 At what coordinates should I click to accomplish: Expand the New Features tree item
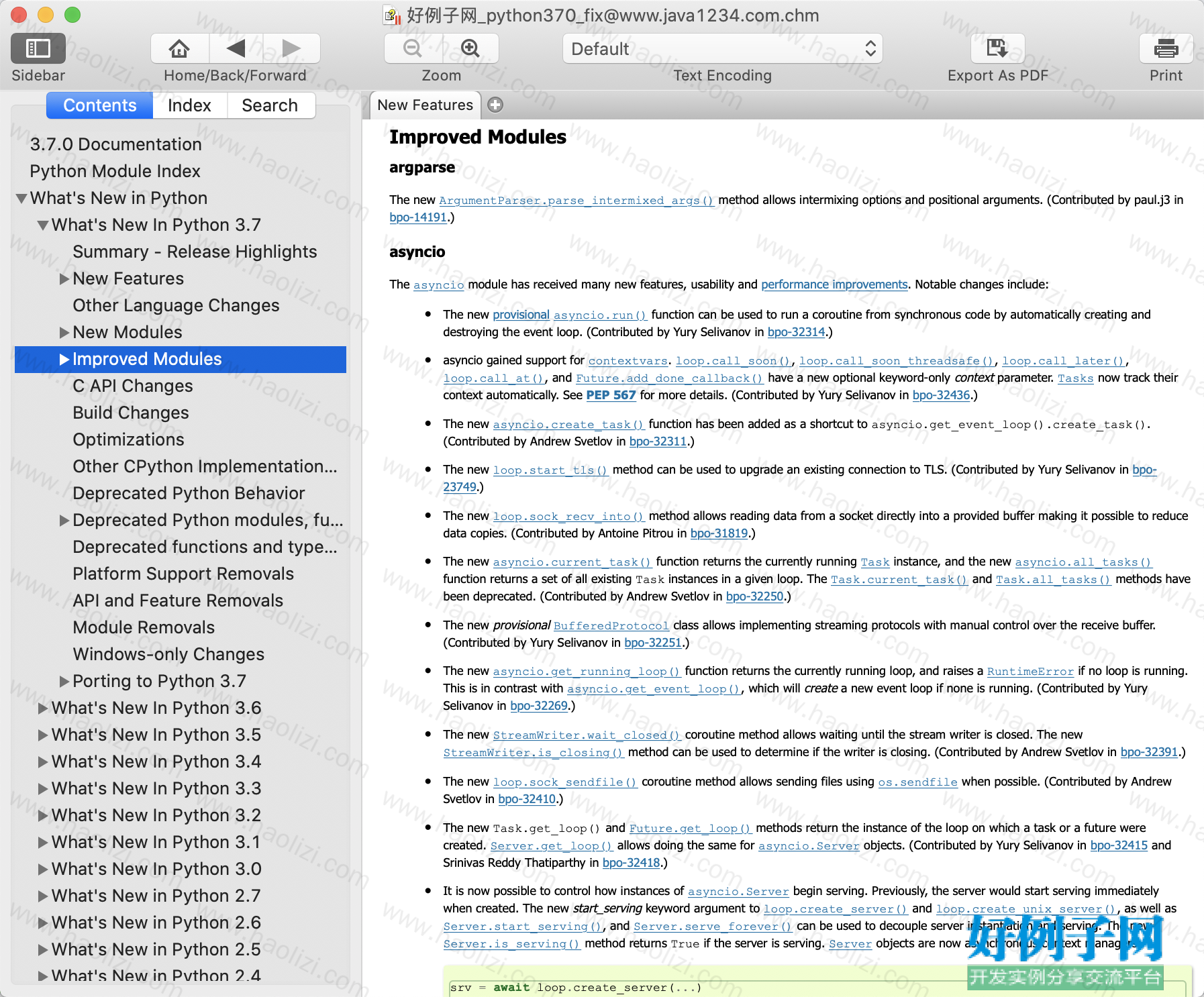(x=64, y=279)
